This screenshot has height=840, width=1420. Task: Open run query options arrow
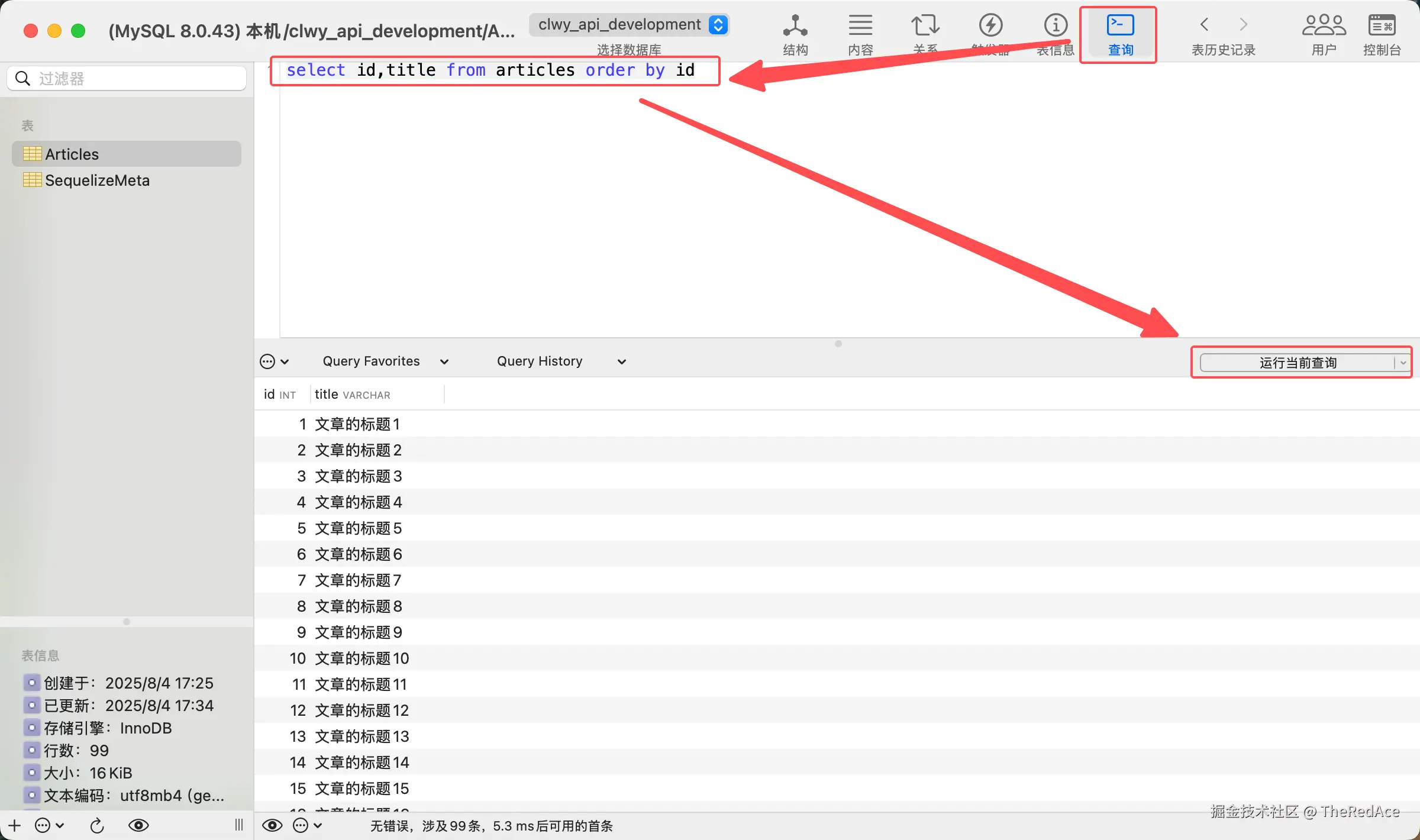(1403, 363)
